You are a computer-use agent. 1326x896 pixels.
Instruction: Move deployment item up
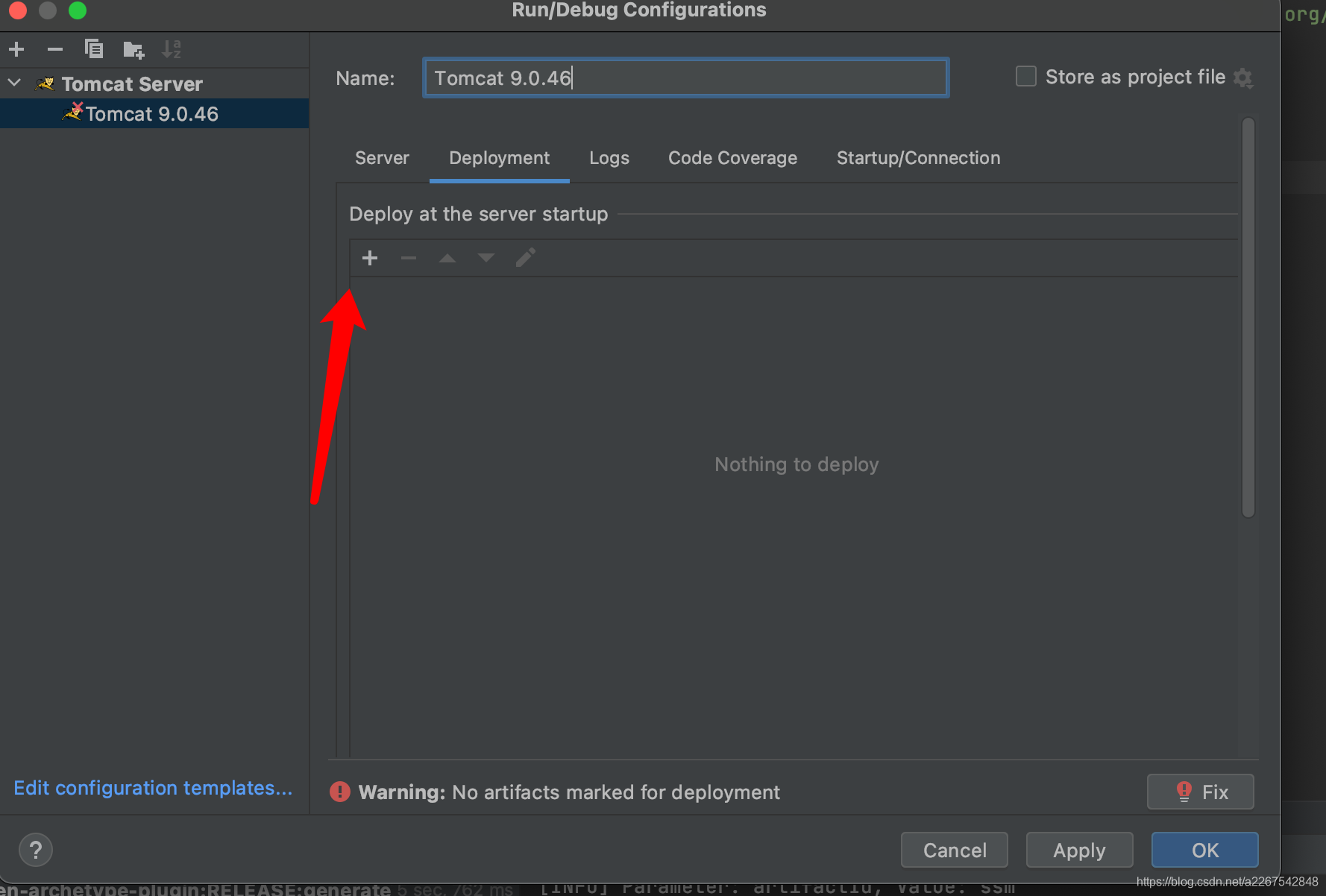point(447,258)
